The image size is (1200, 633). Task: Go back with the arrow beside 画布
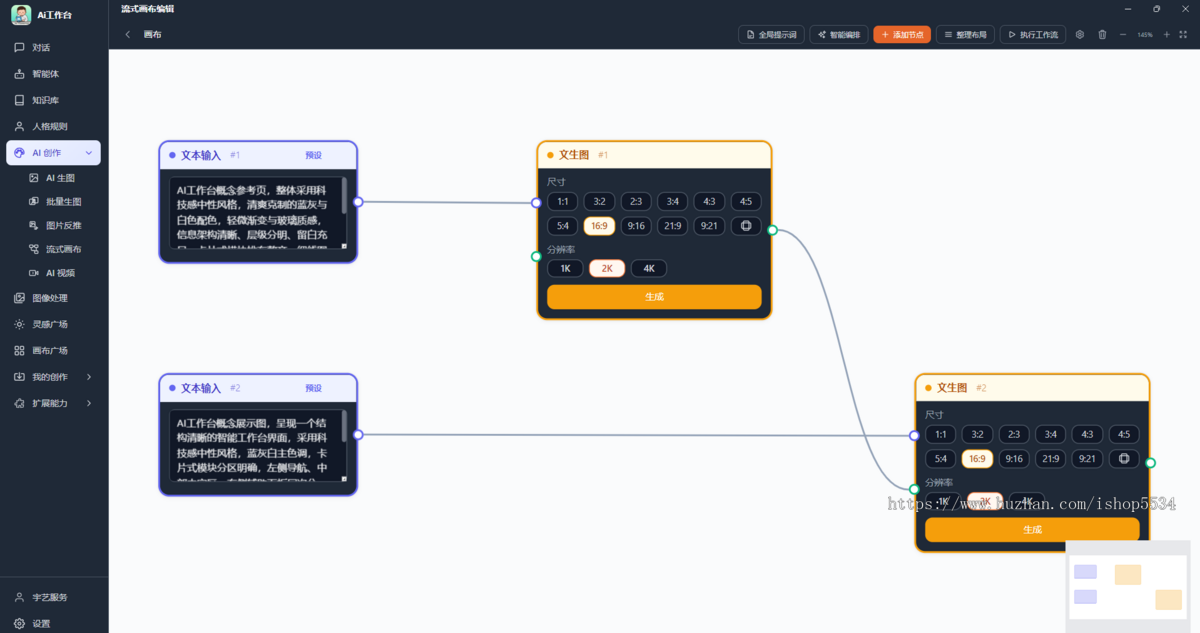pyautogui.click(x=128, y=34)
